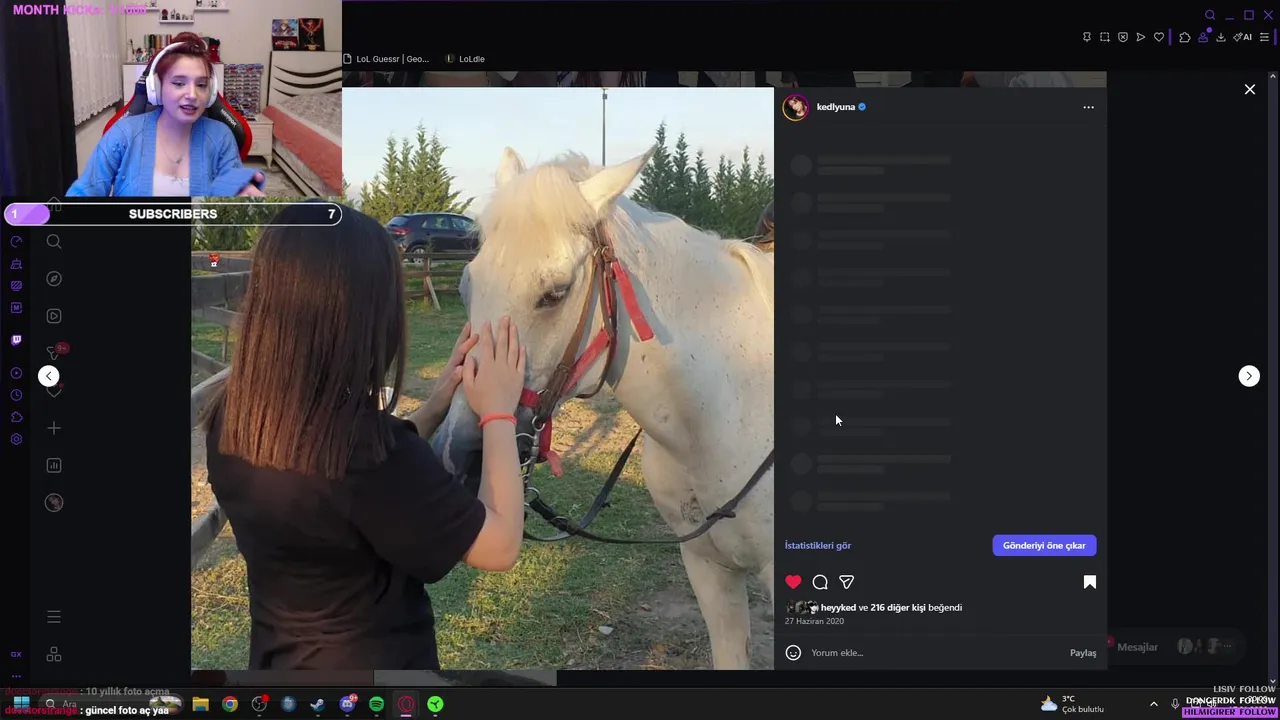The image size is (1280, 720).
Task: Open Instagram hamburger More menu
Action: coord(54,617)
